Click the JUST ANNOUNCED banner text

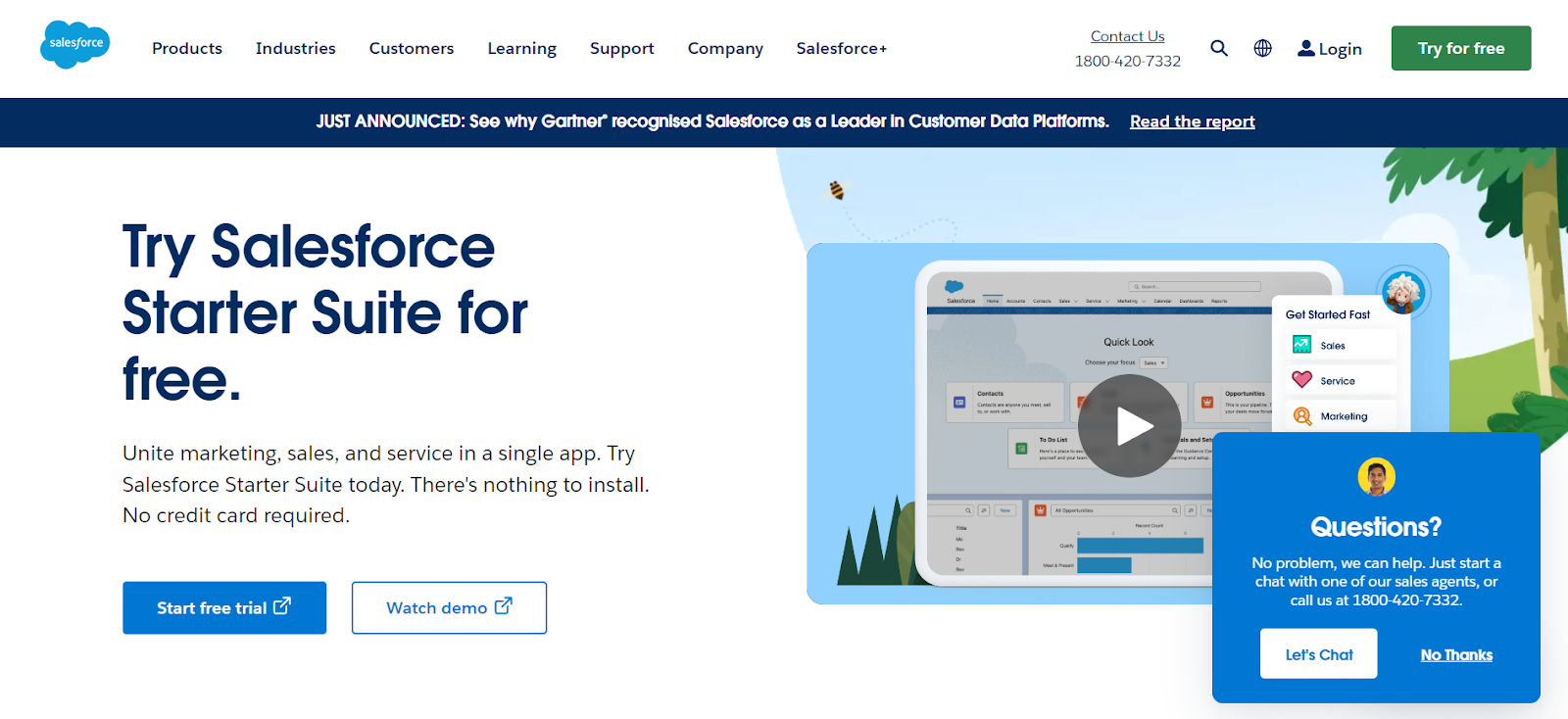coord(712,121)
